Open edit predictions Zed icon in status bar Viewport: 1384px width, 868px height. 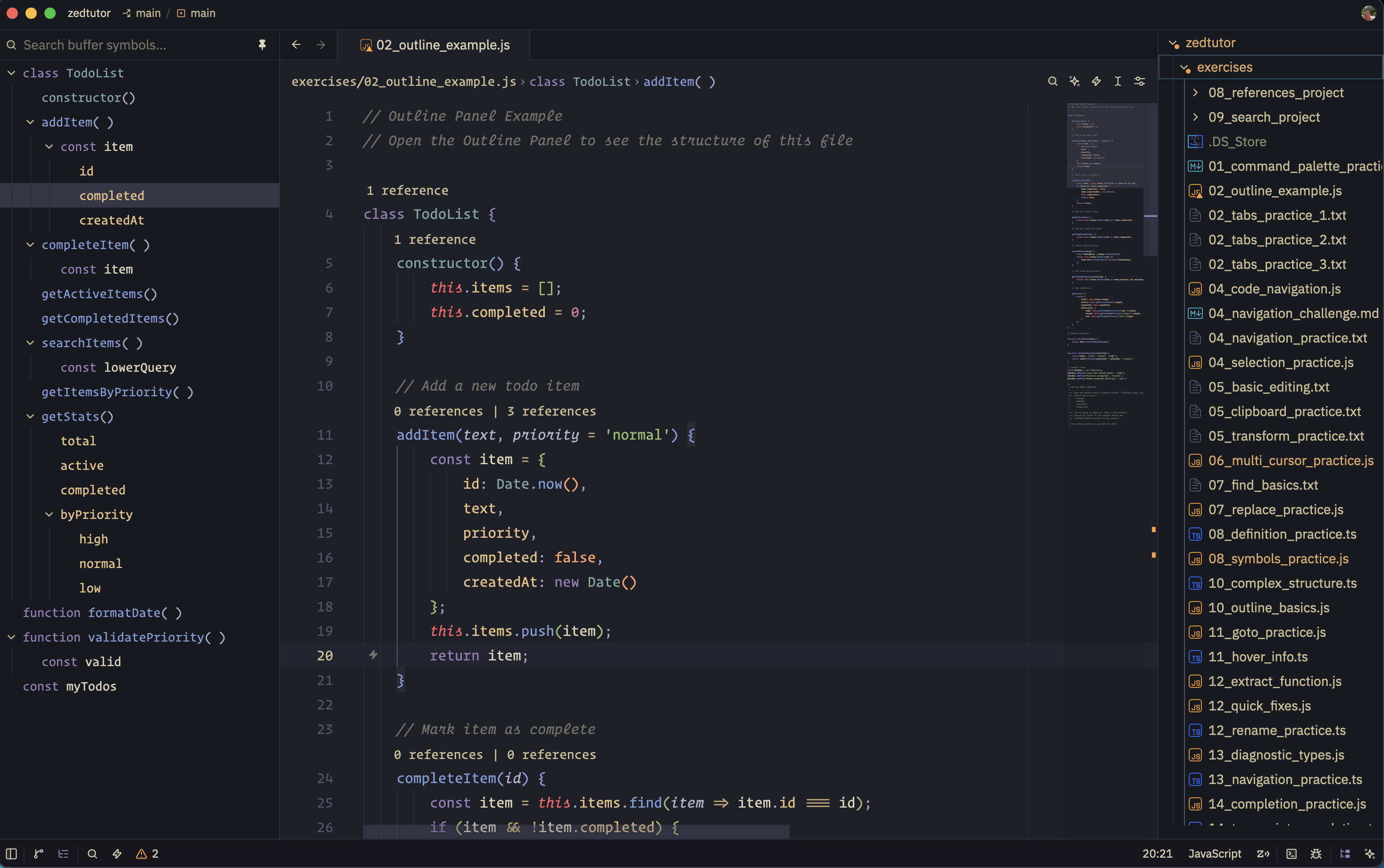(1263, 854)
